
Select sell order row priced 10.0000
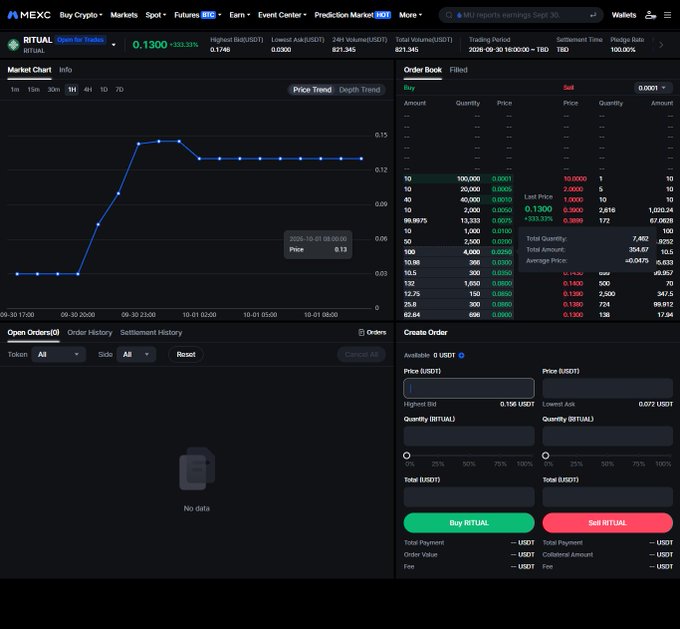[618, 179]
